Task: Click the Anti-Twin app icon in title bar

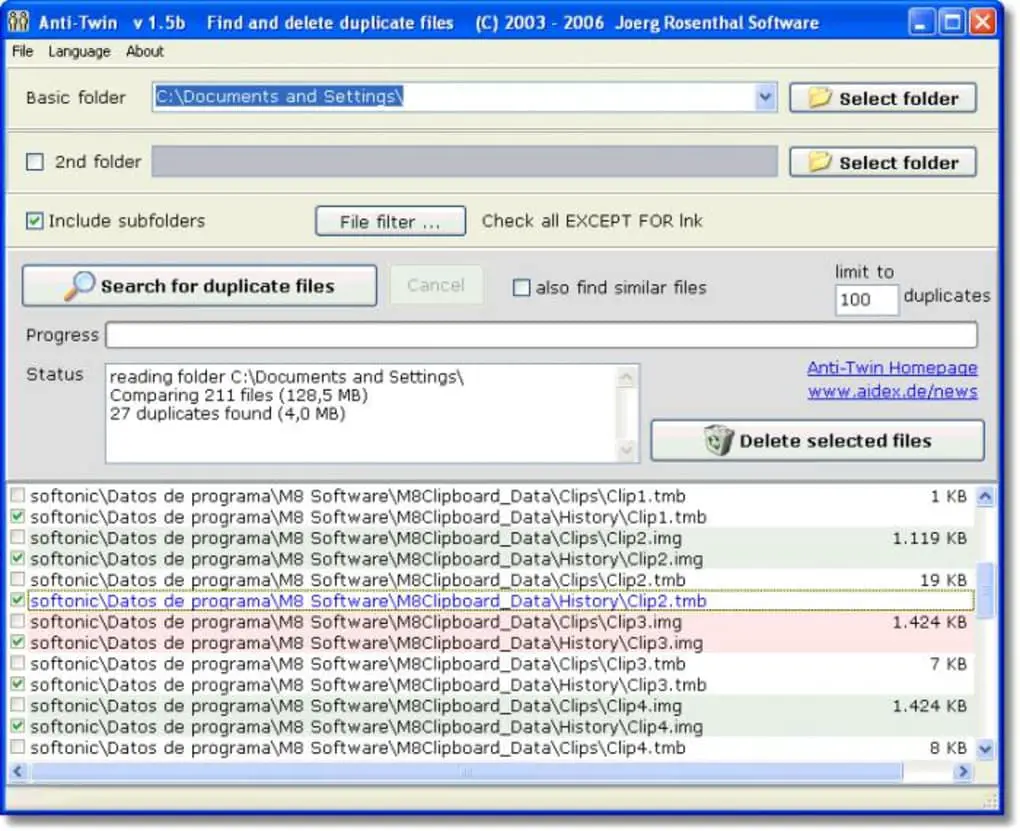Action: tap(18, 22)
